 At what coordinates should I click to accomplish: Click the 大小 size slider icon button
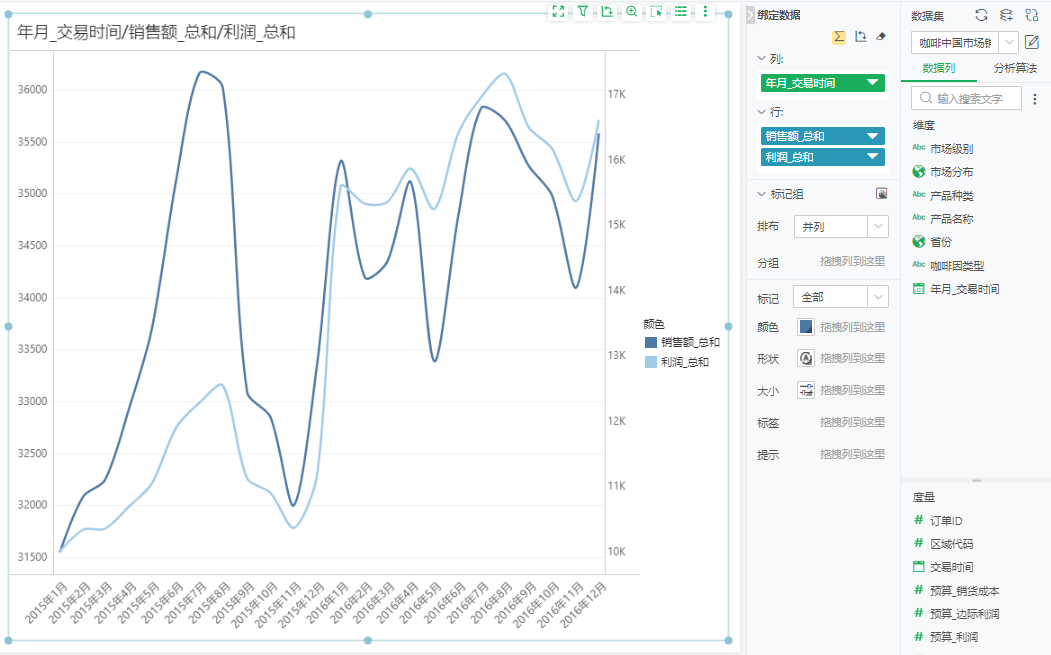click(806, 390)
